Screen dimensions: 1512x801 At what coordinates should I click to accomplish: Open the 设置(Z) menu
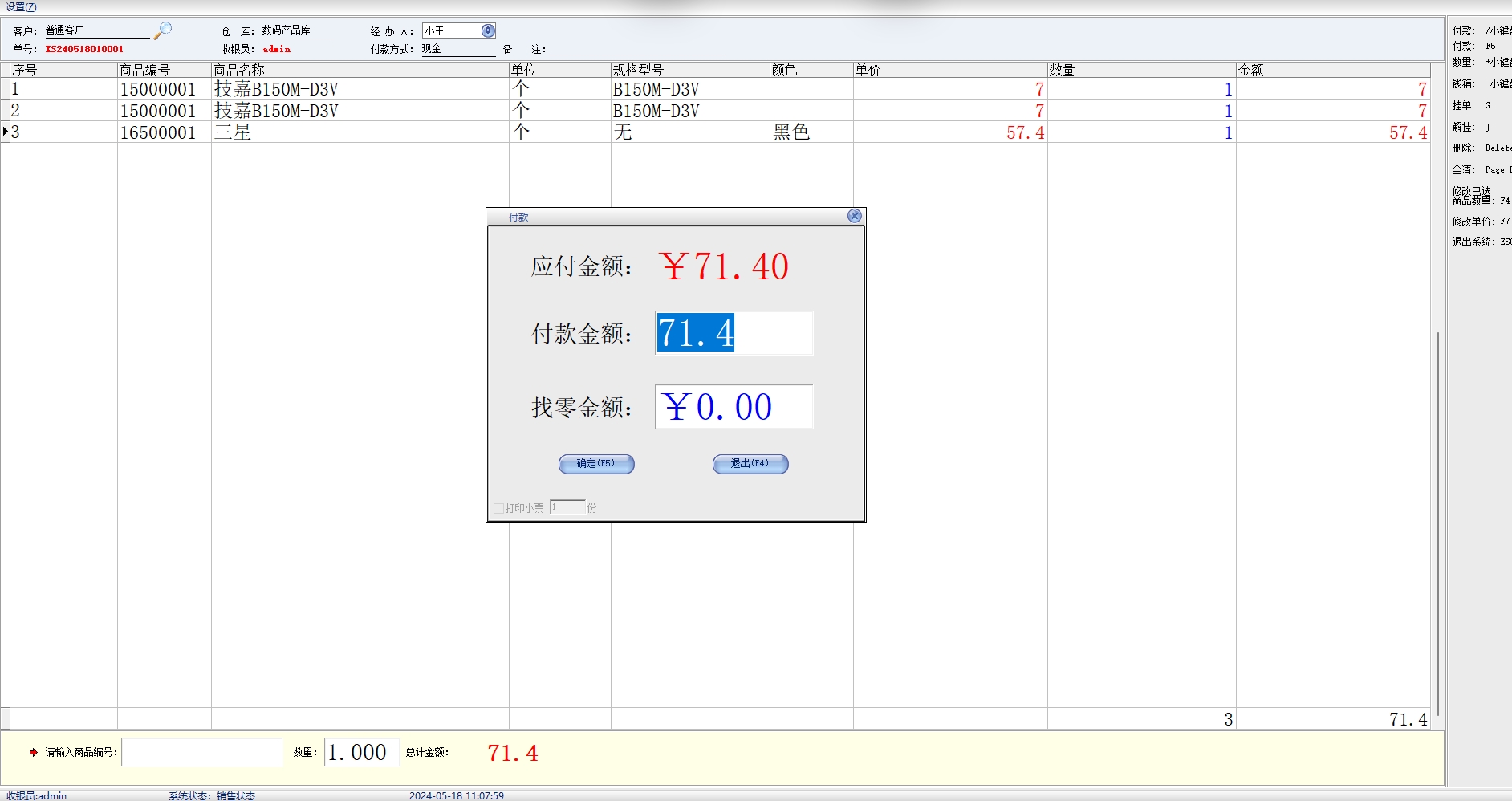pyautogui.click(x=21, y=7)
